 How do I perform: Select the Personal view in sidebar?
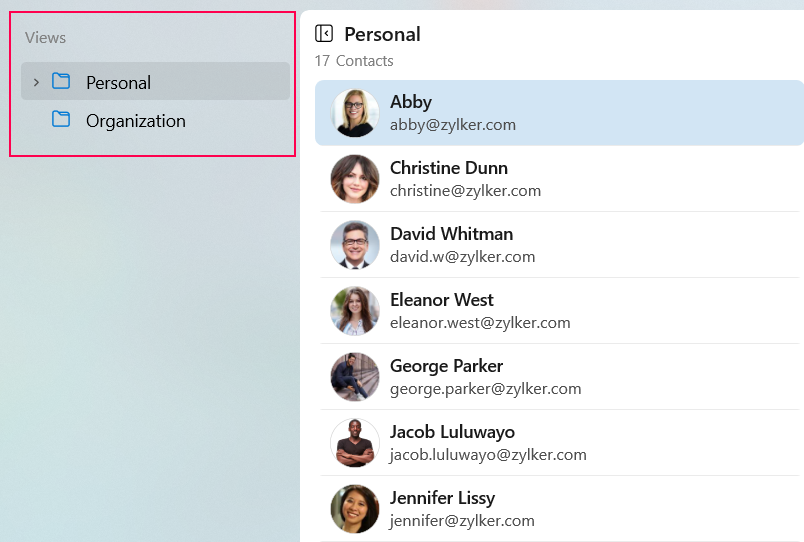coord(155,82)
